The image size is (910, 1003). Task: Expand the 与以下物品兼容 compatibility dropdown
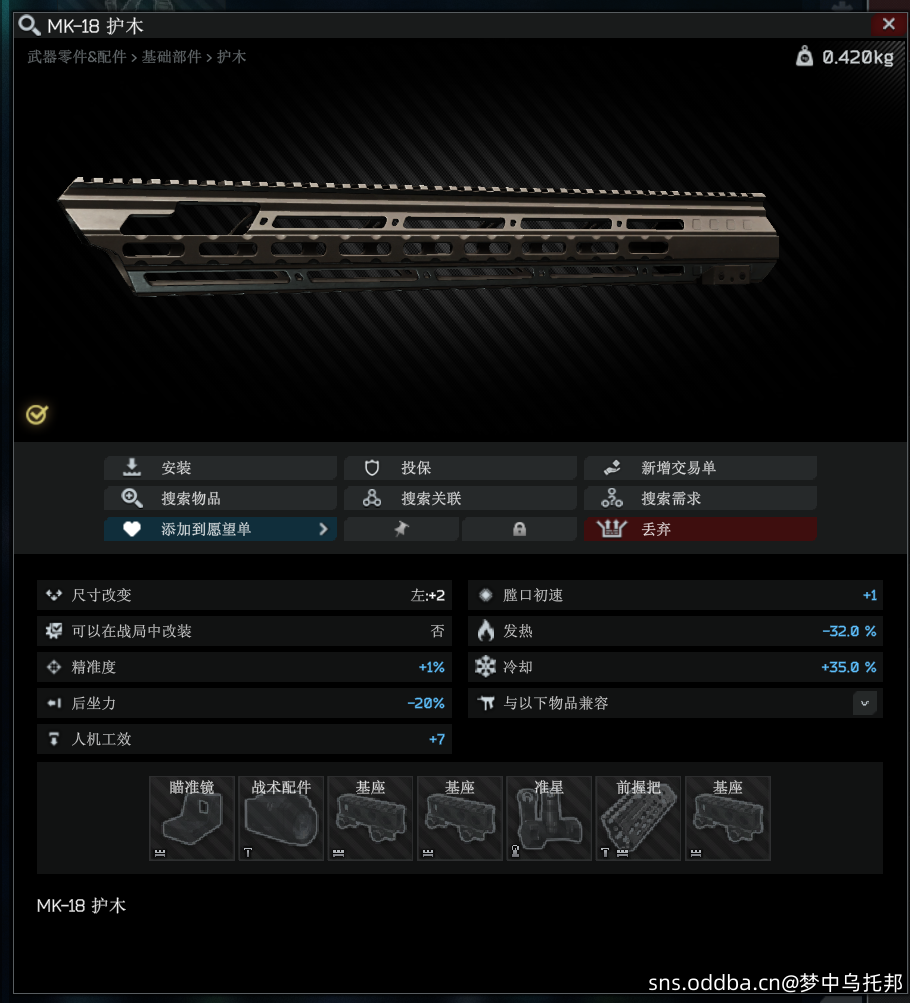click(865, 703)
